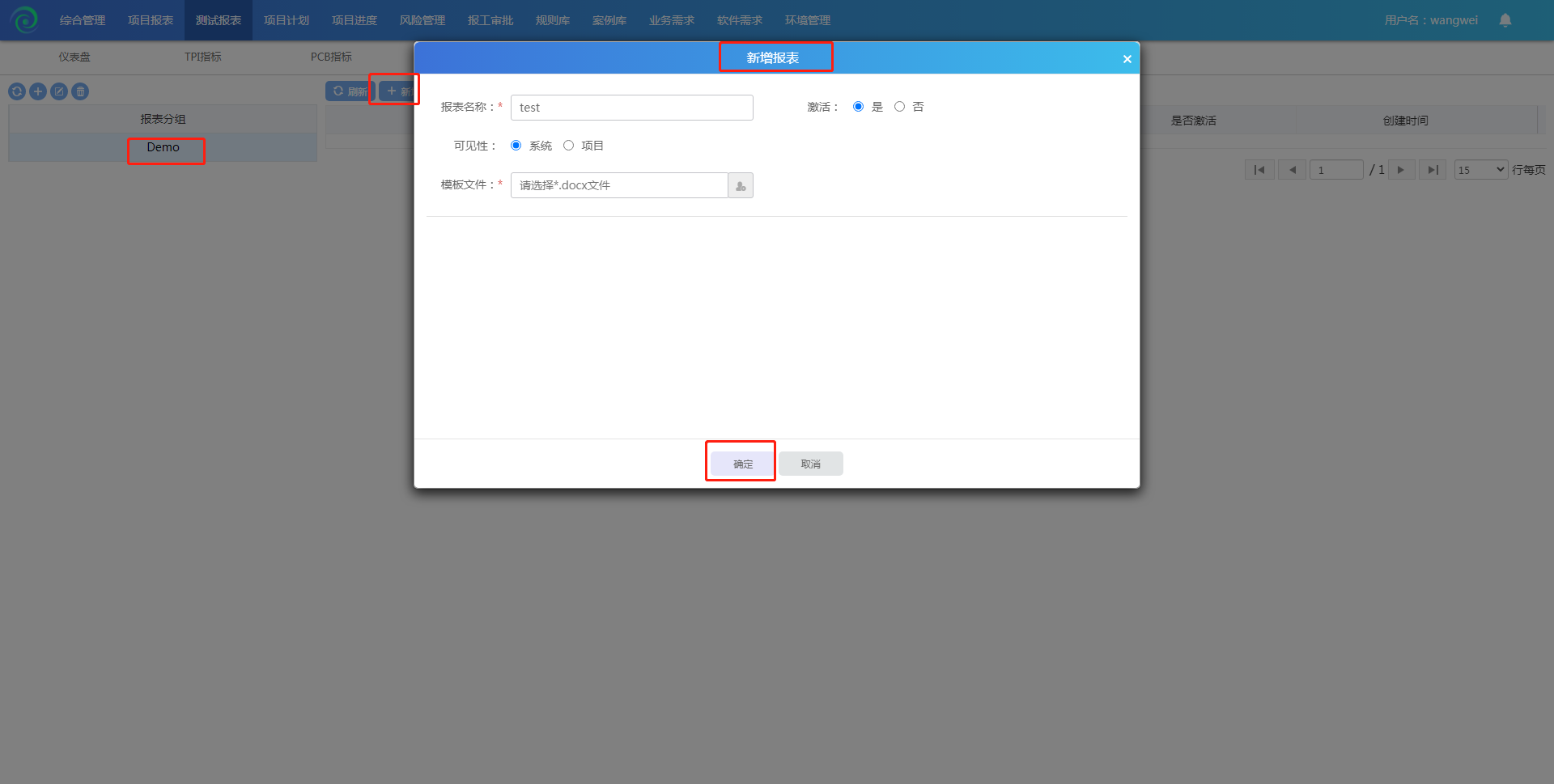Select the Demo report group row

[x=163, y=147]
